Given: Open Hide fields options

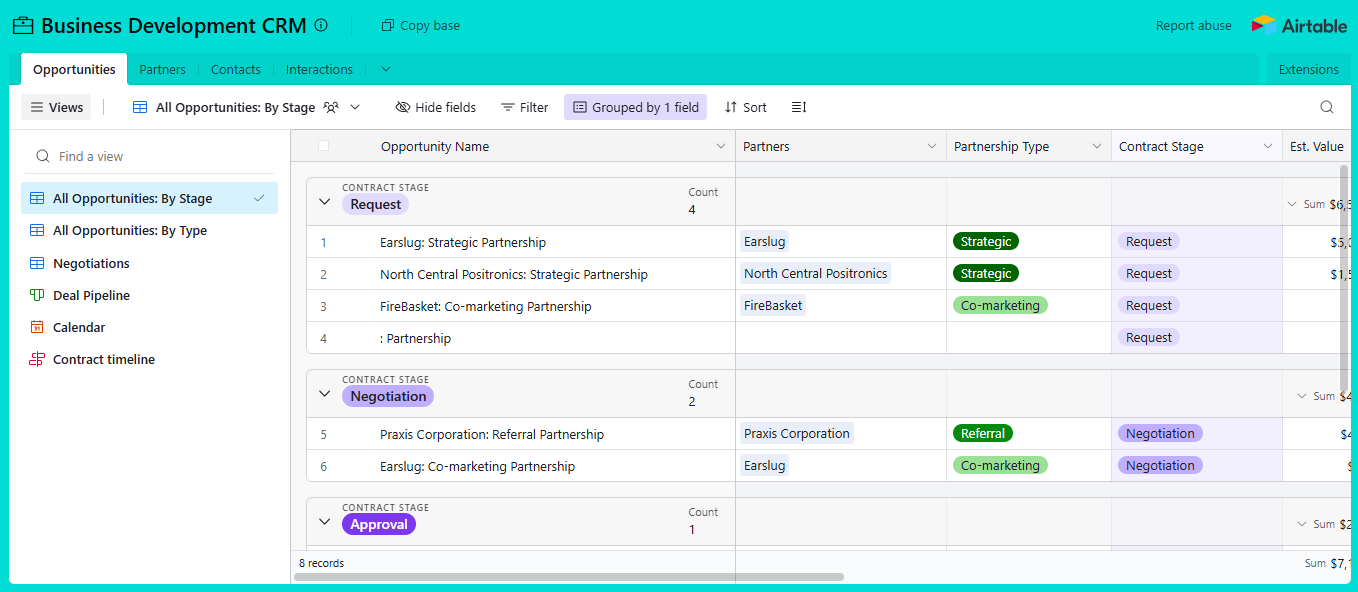Looking at the screenshot, I should tap(436, 107).
